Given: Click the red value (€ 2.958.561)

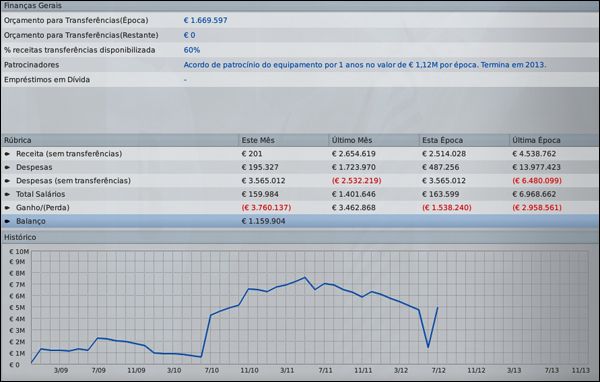Looking at the screenshot, I should (537, 208).
